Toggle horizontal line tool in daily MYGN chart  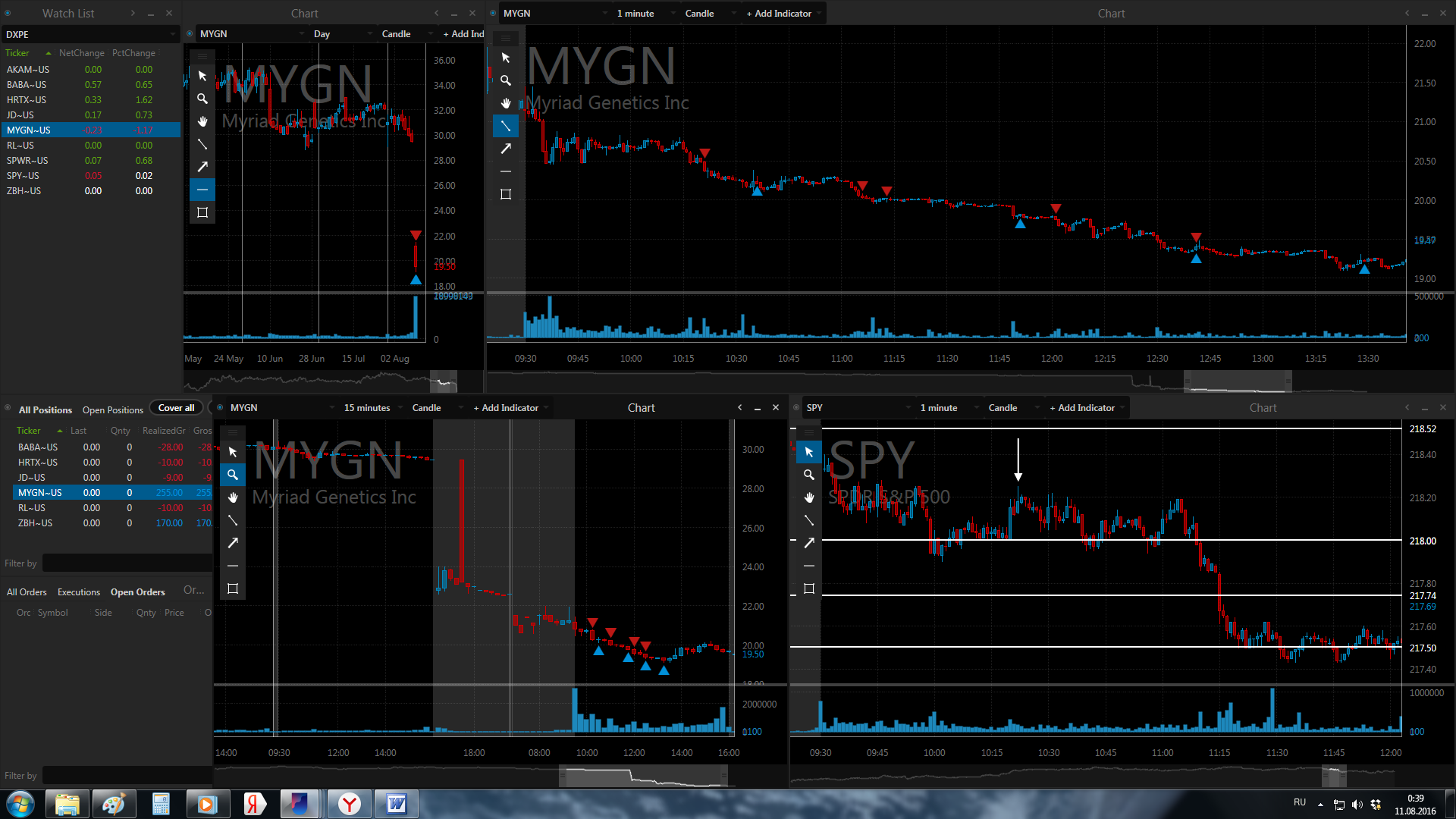202,190
